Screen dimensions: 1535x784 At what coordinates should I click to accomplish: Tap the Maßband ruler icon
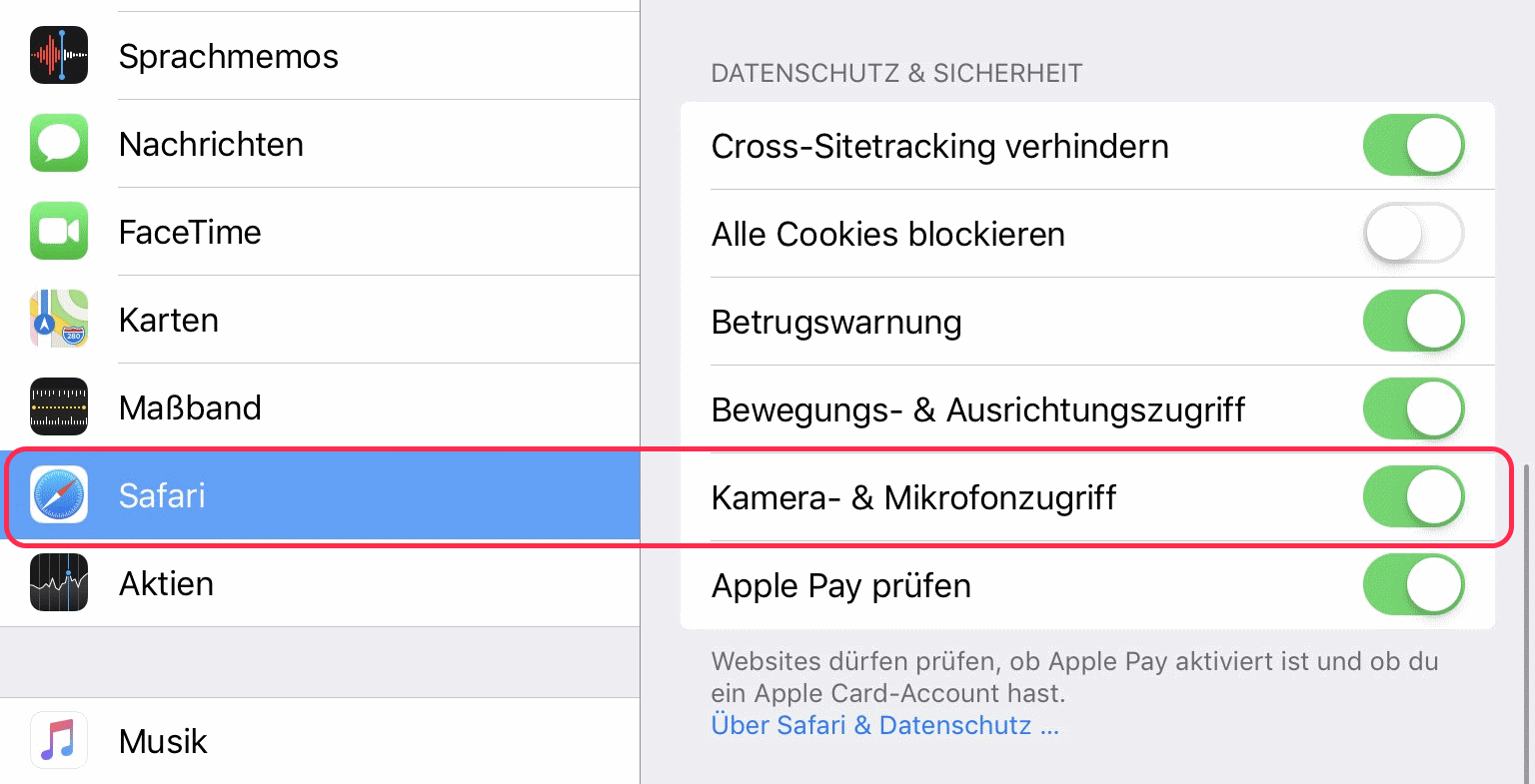[59, 407]
